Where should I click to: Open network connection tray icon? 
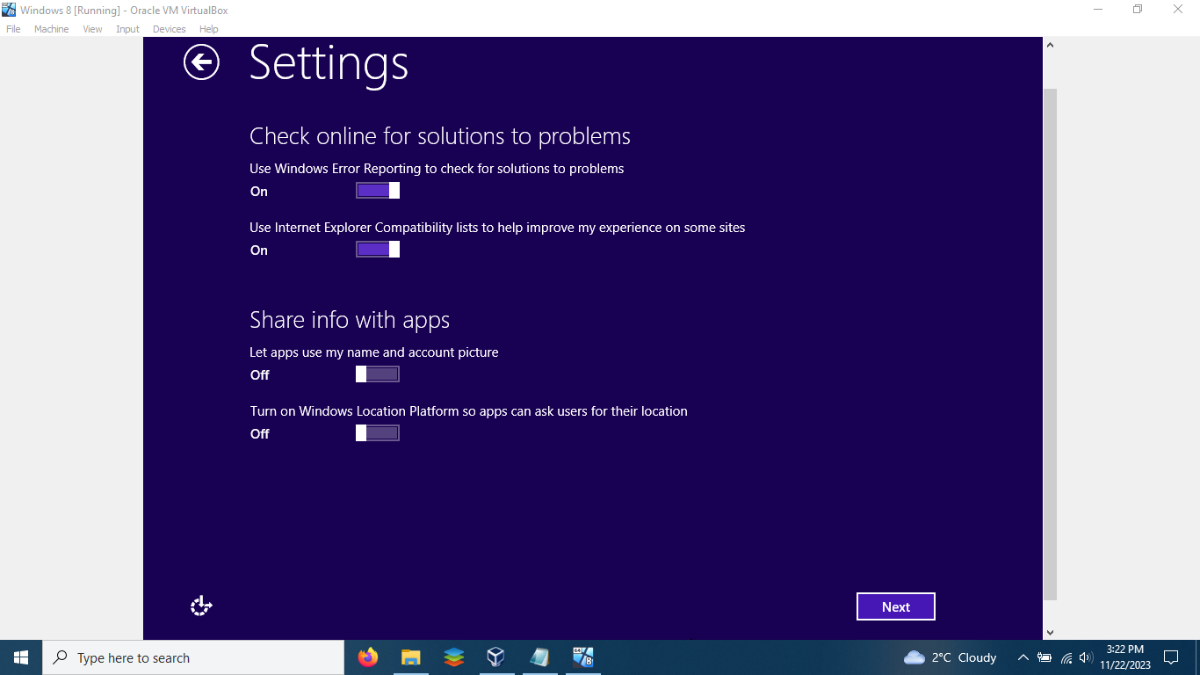point(1066,657)
